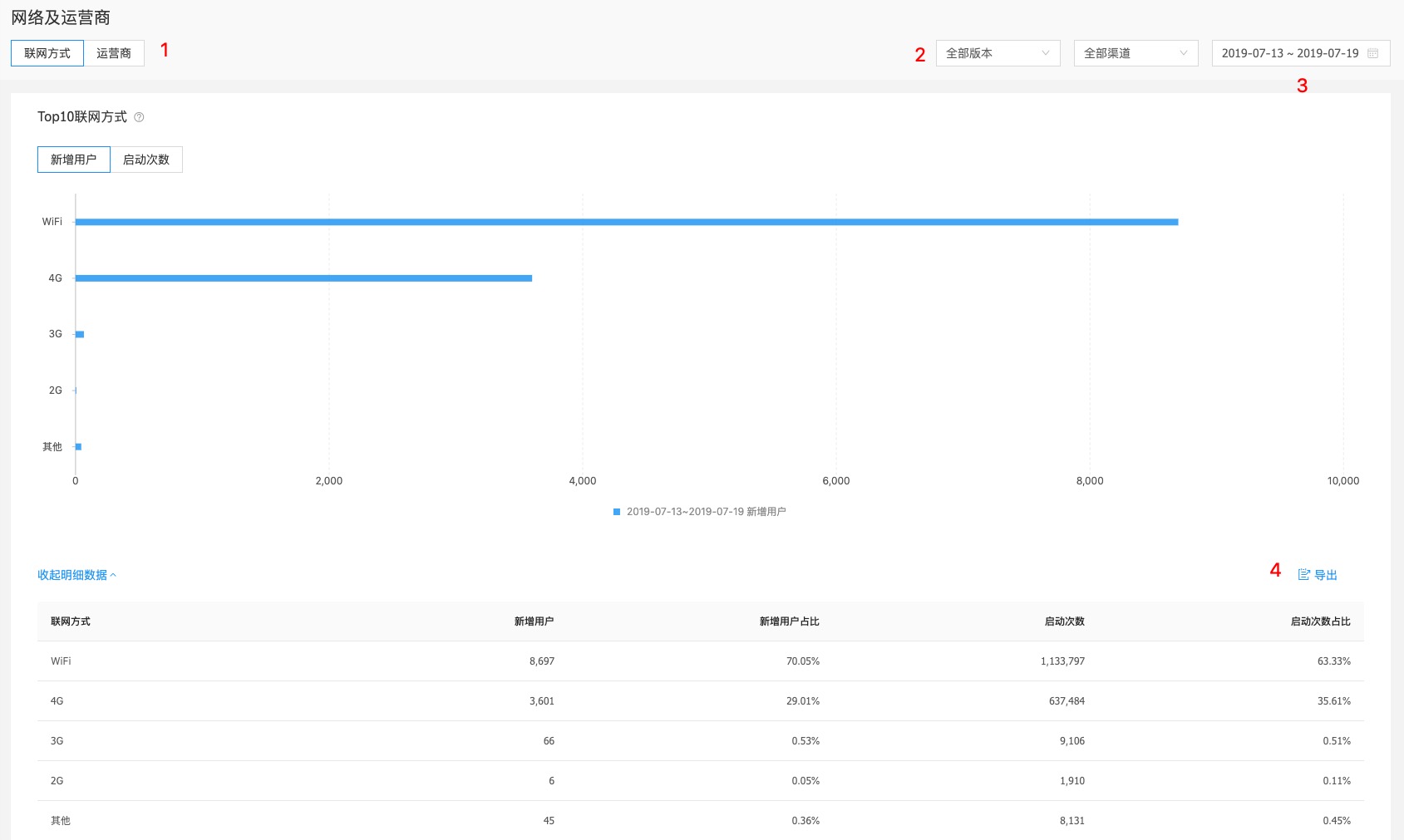This screenshot has height=840, width=1404.
Task: Click the WiFi bar in the chart
Action: 627,222
